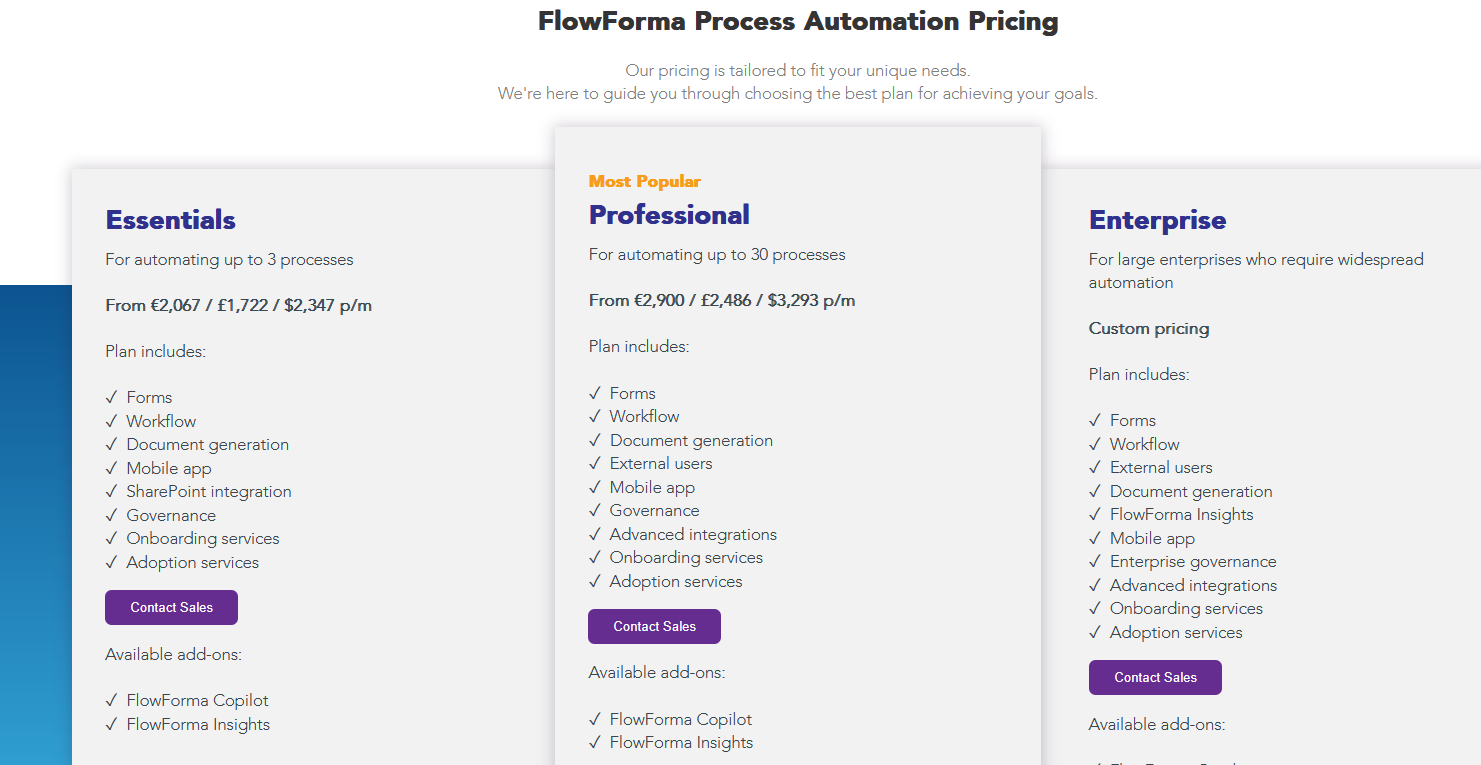The width and height of the screenshot is (1481, 765).
Task: Click the checkmark beside Document generation in Essentials
Action: point(112,444)
